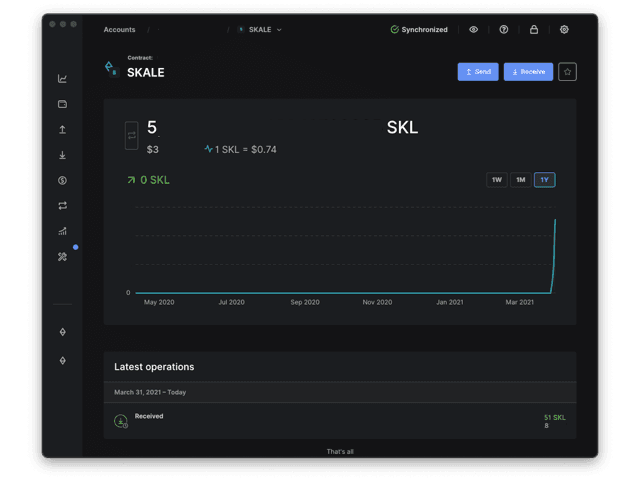Select the 1M chart range
640x480 pixels.
point(520,180)
